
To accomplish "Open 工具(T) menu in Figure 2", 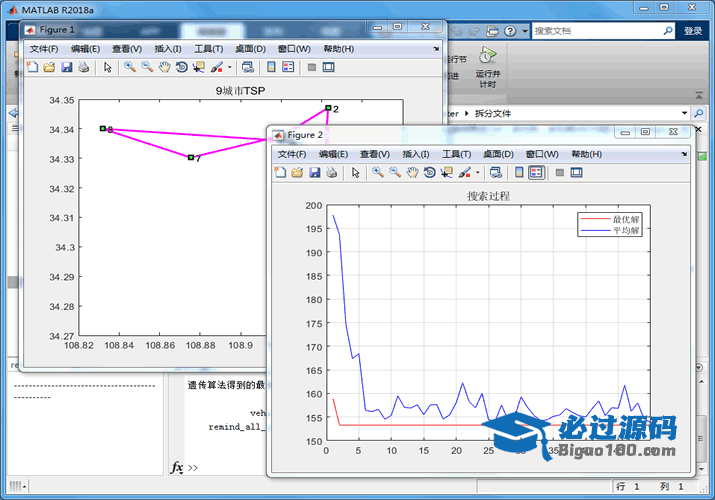I will click(x=456, y=154).
